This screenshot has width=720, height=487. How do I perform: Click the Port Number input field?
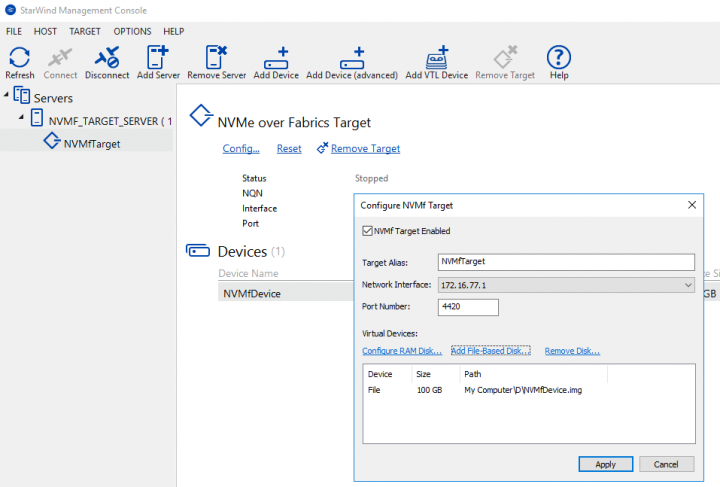point(468,307)
